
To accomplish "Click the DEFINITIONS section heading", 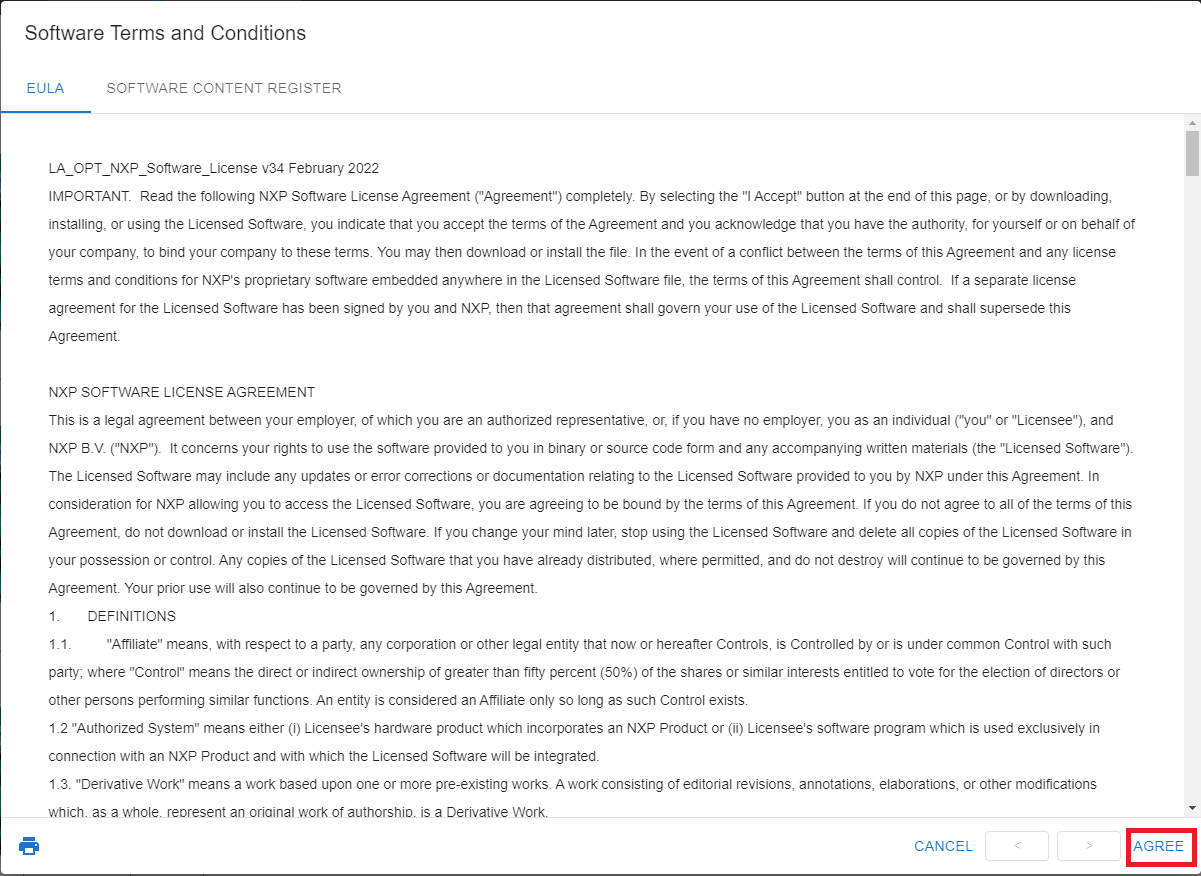I will [x=131, y=616].
